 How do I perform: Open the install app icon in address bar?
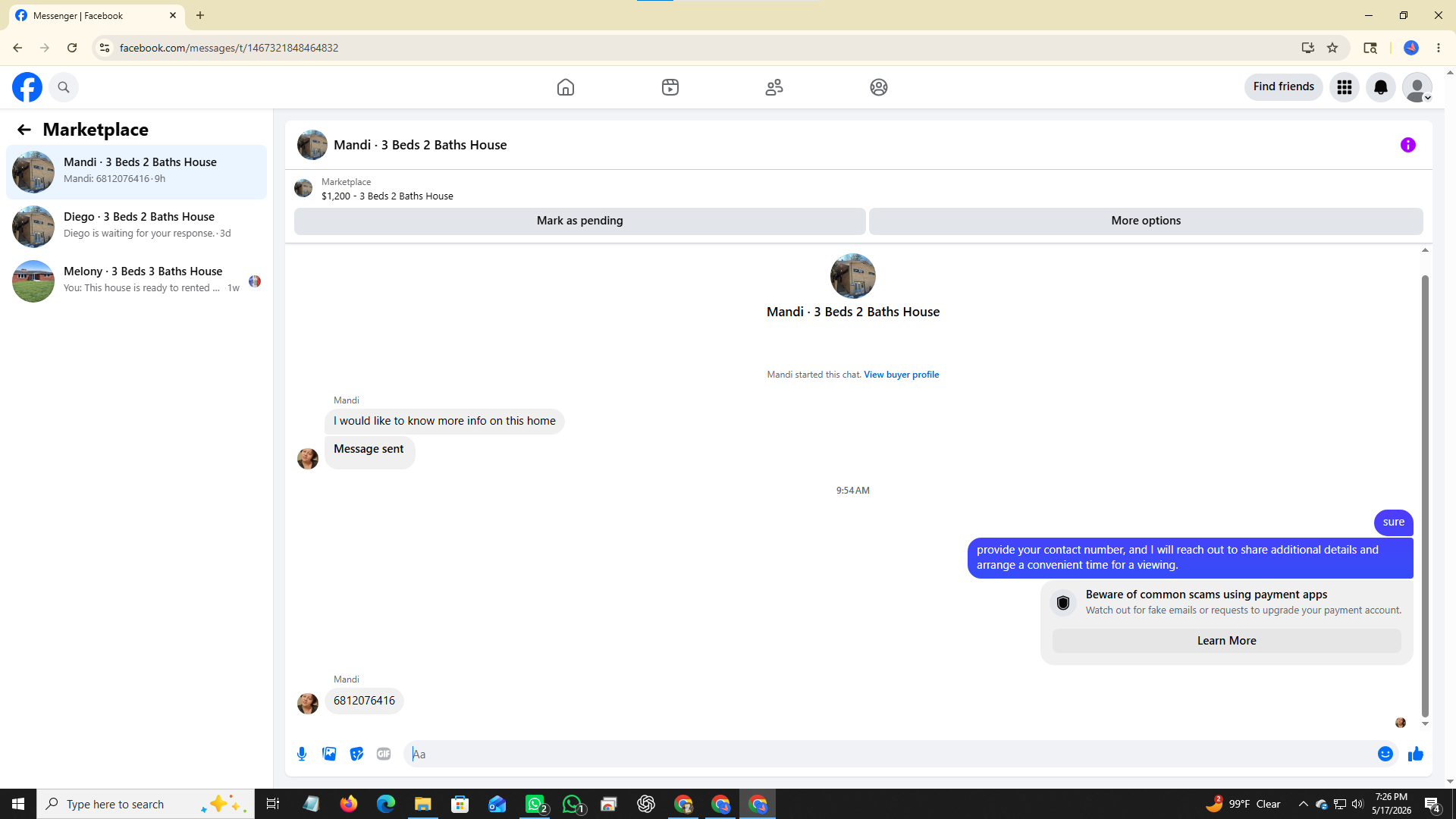click(x=1308, y=48)
